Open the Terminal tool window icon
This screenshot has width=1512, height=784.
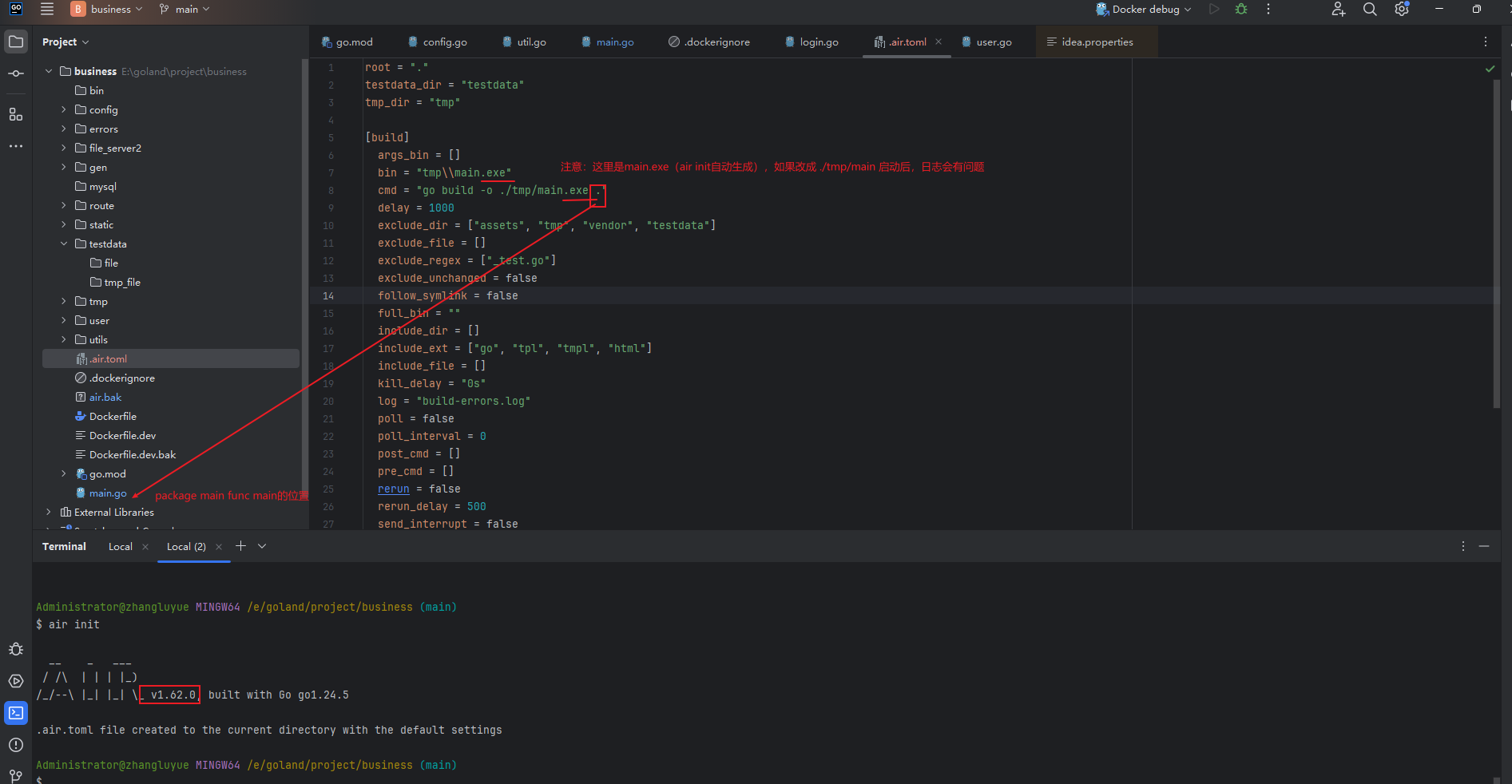click(16, 713)
